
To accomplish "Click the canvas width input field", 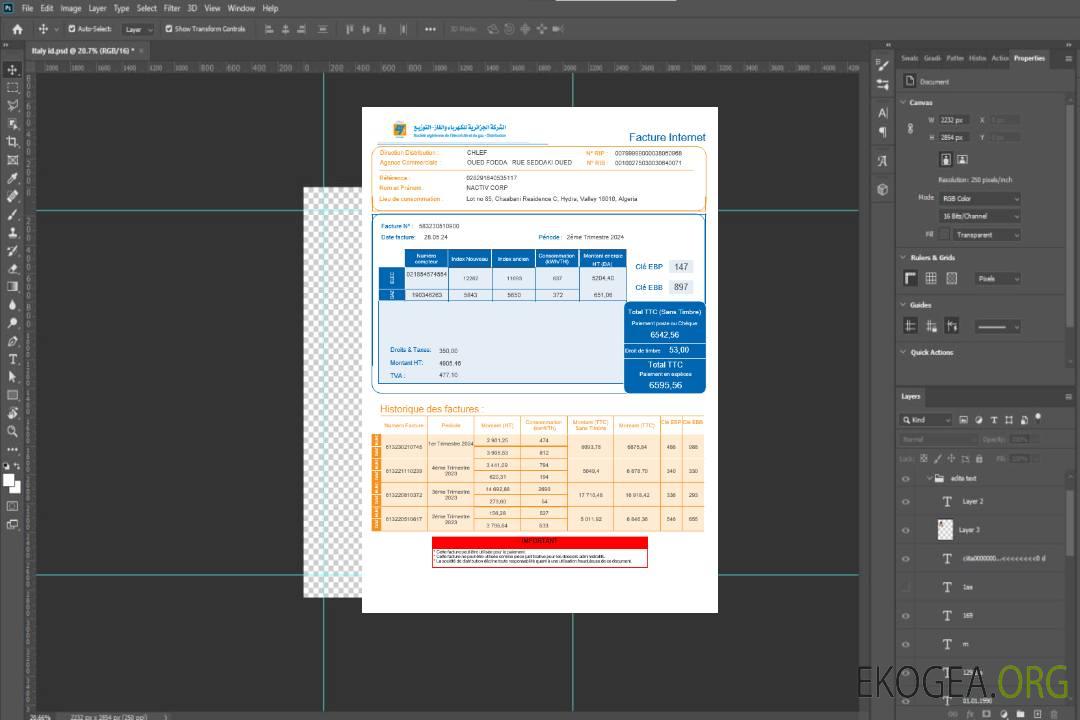I will pyautogui.click(x=953, y=120).
